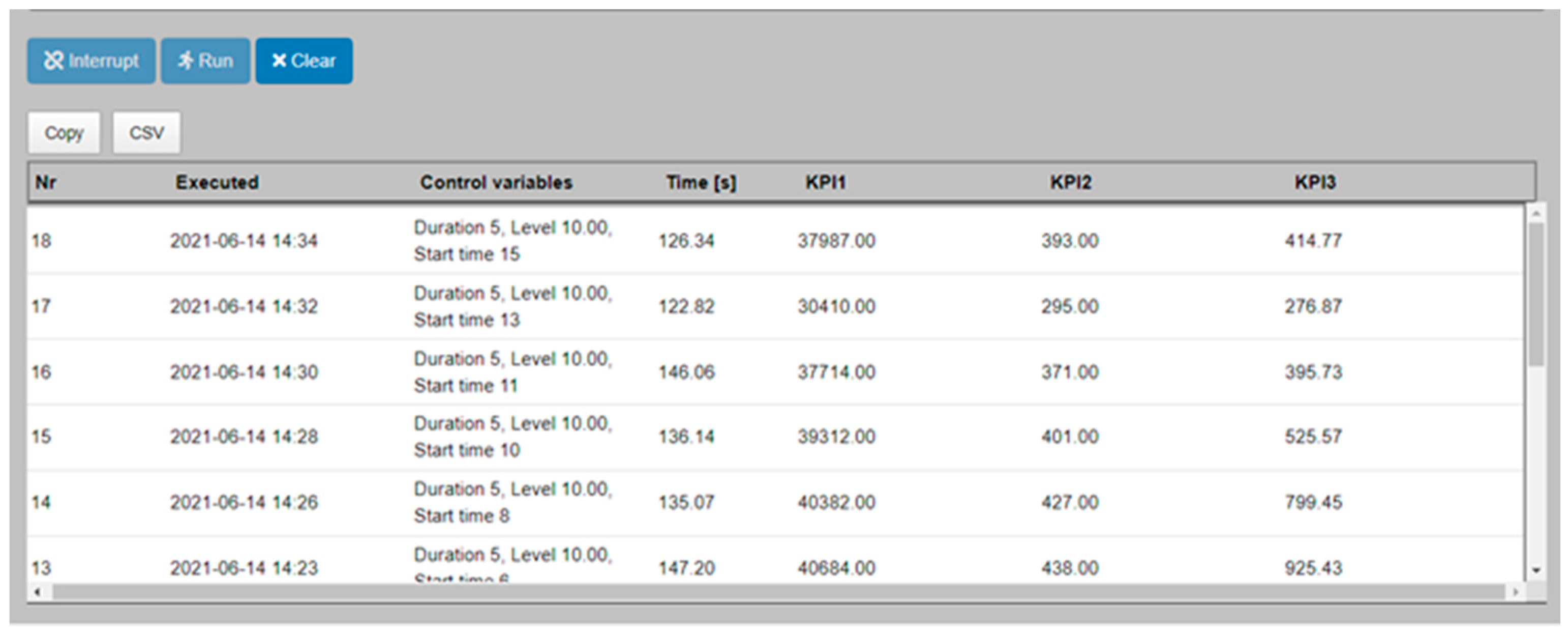The height and width of the screenshot is (635, 1568).
Task: Sort by KPI3 column header
Action: [1315, 182]
